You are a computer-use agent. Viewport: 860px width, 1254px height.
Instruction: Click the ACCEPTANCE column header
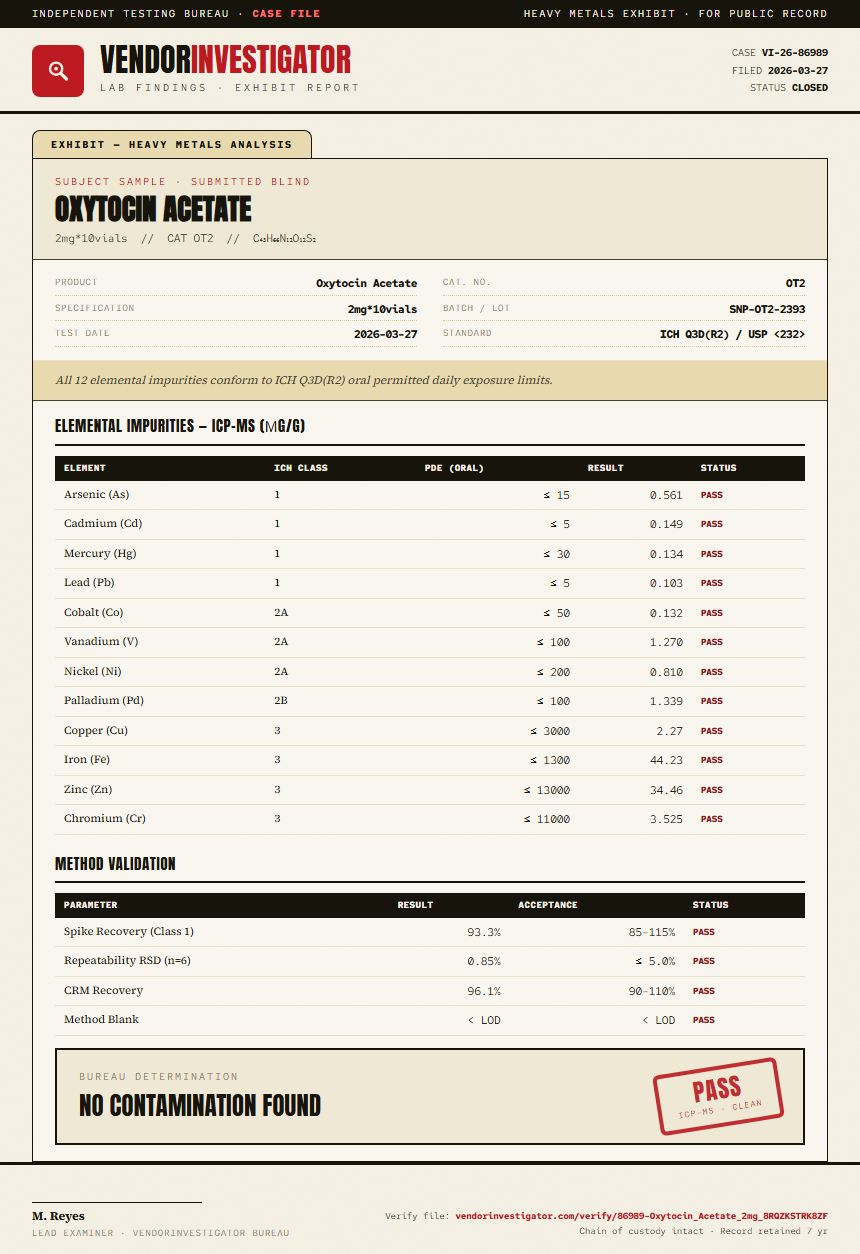coord(548,905)
